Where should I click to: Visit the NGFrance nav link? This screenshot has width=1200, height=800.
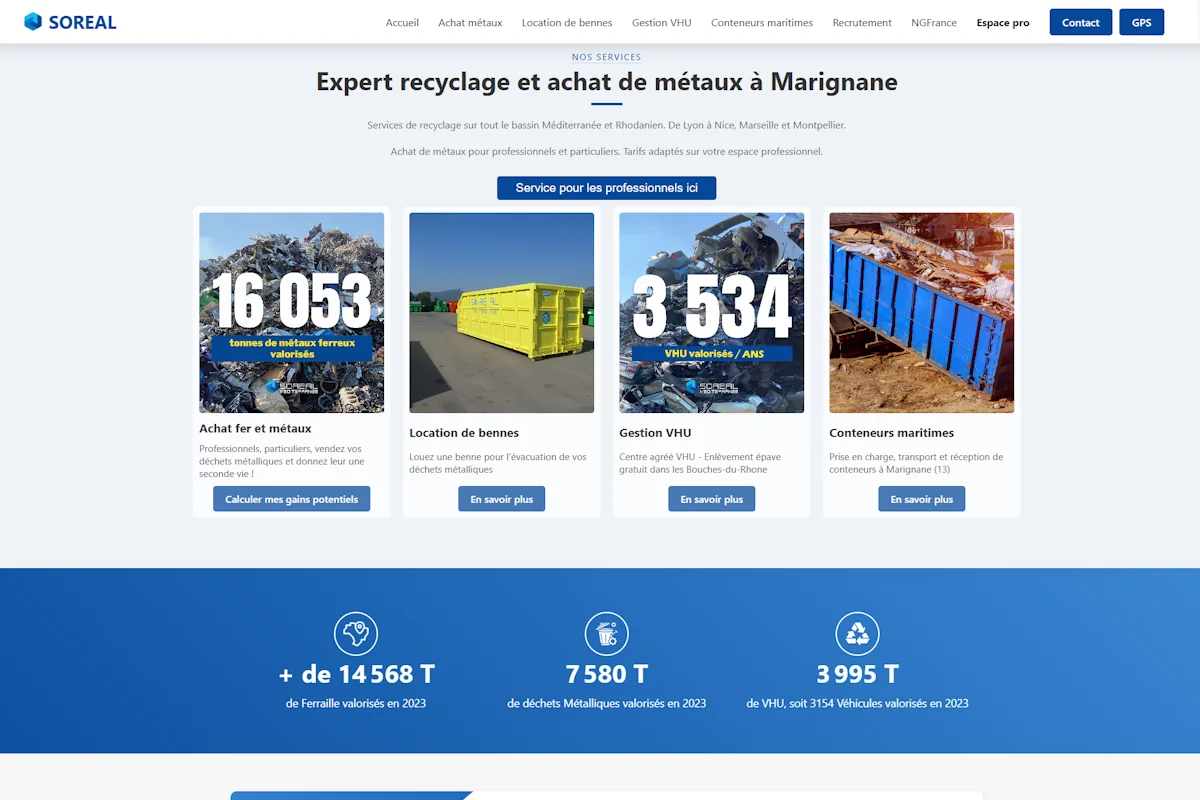click(934, 22)
